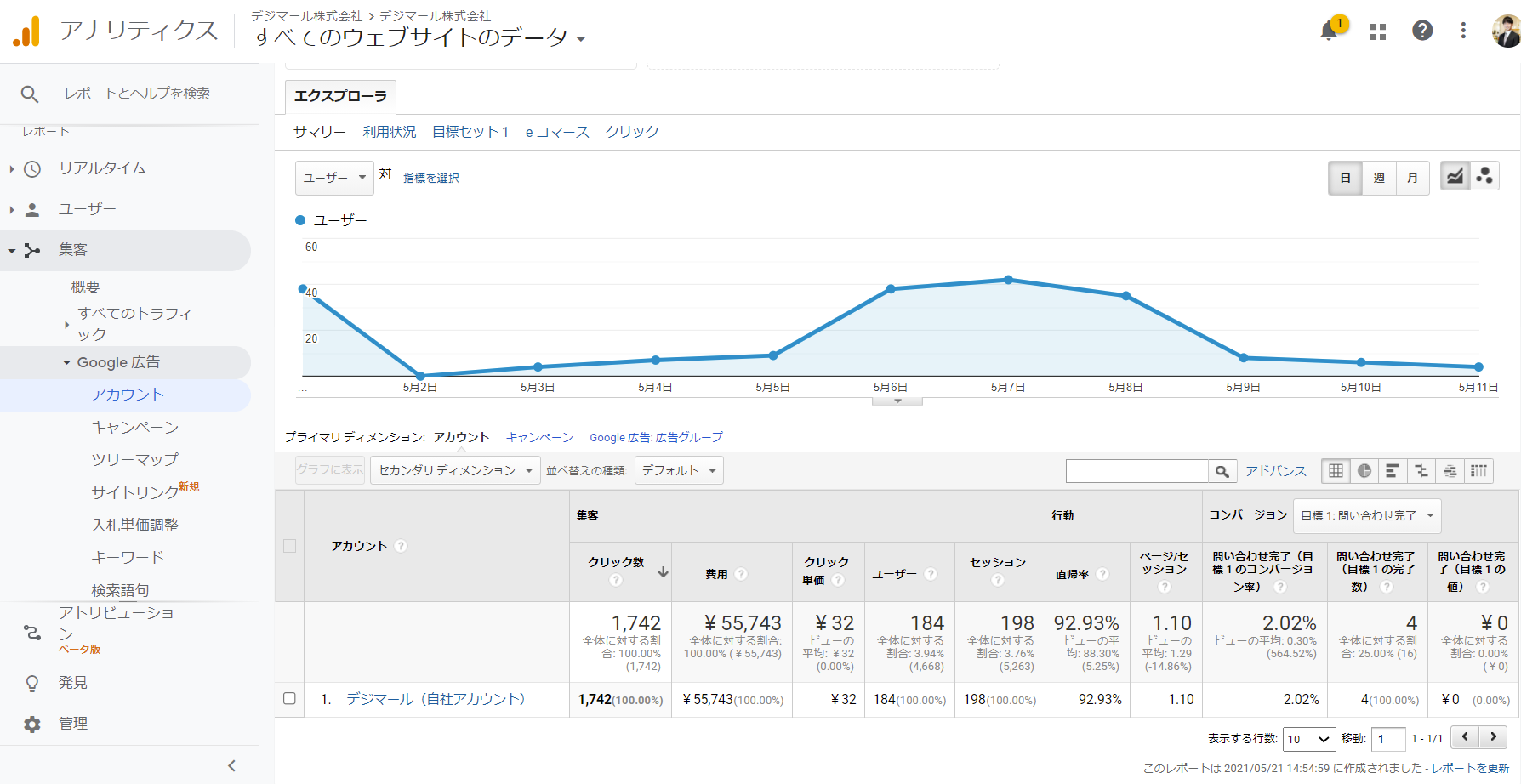Open the デフォルト sort type dropdown
The image size is (1521, 784).
tap(679, 470)
